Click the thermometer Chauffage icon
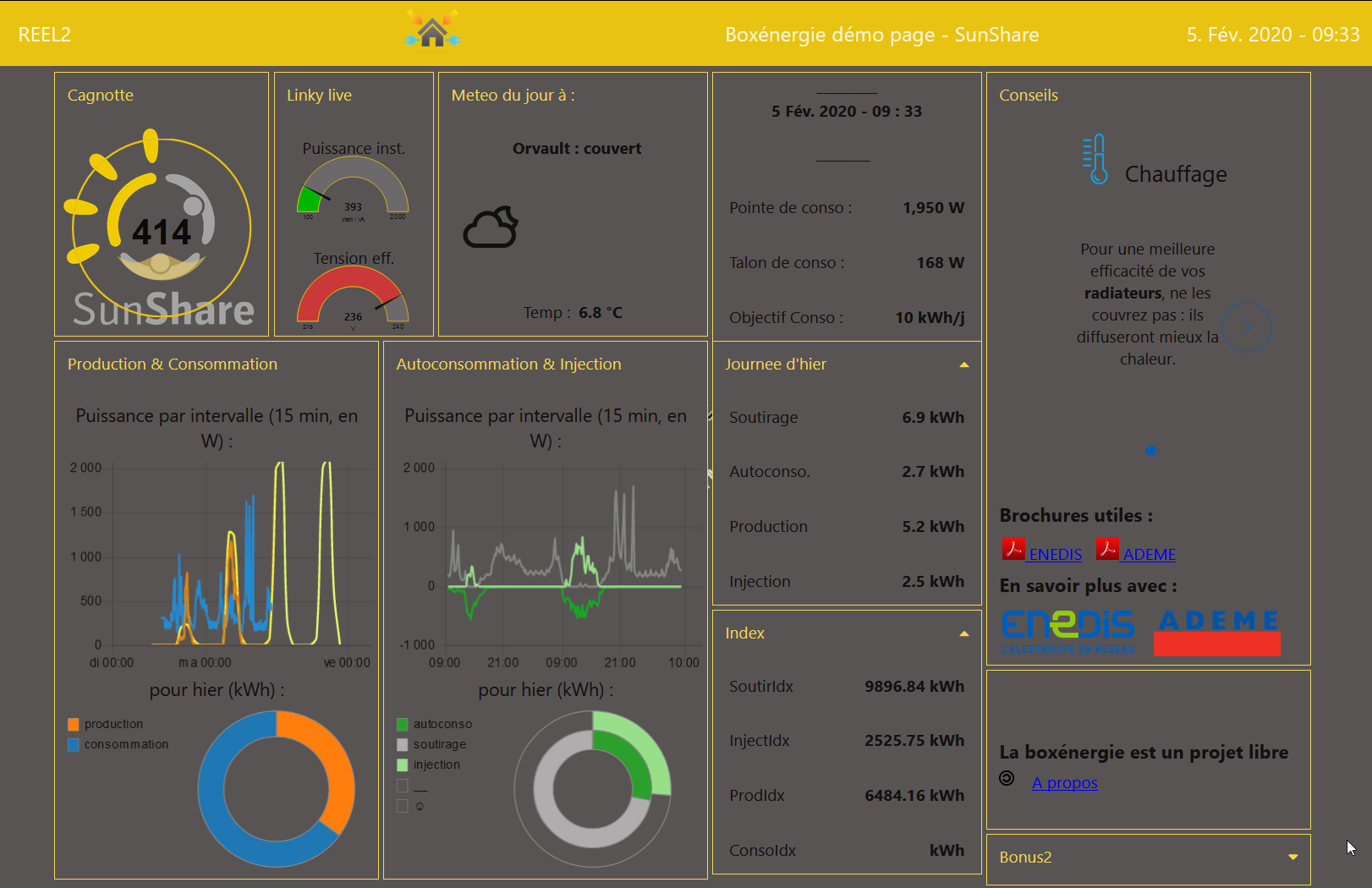The height and width of the screenshot is (888, 1372). pos(1095,160)
